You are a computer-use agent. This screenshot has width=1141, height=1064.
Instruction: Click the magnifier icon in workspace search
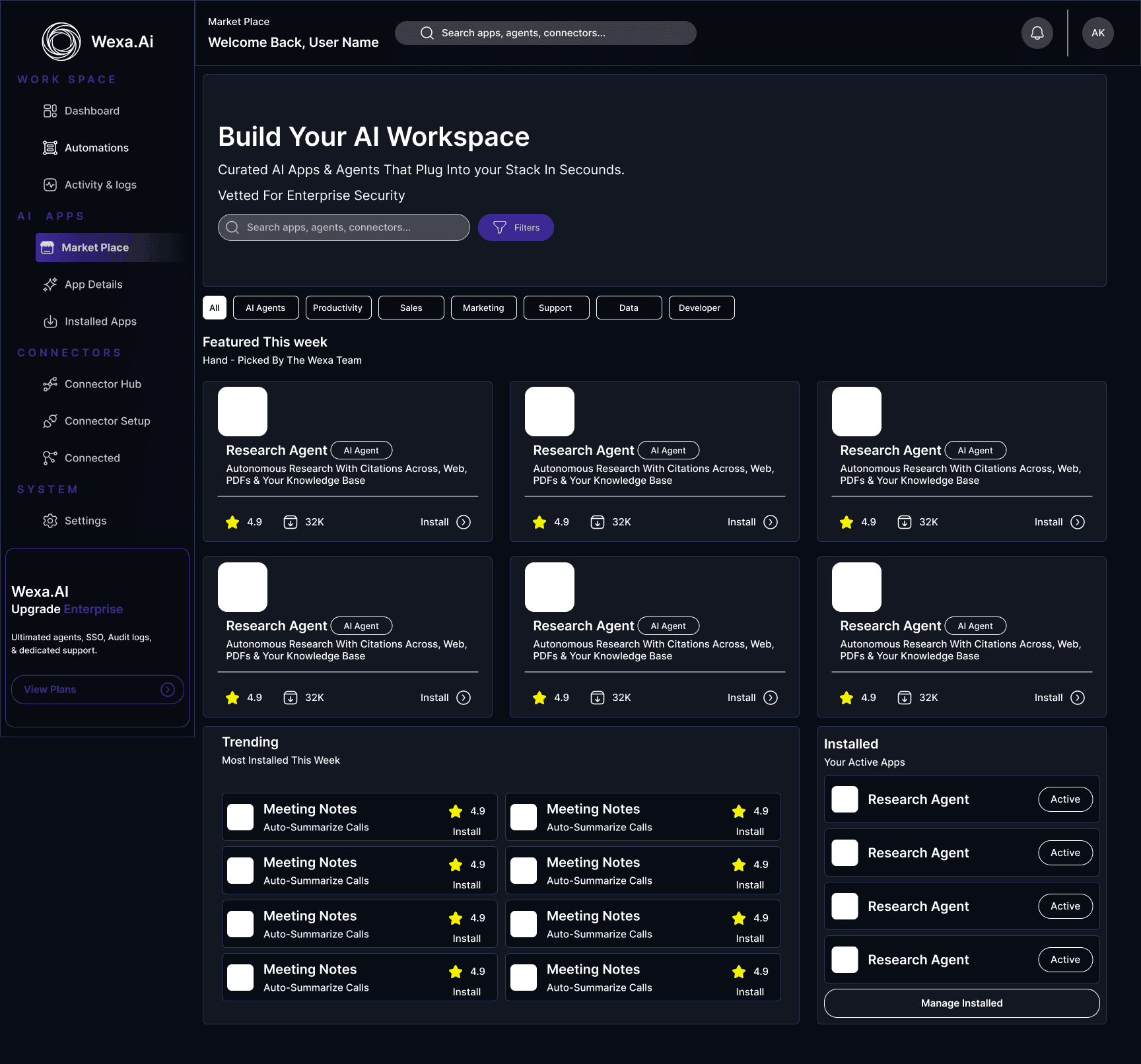coord(232,228)
